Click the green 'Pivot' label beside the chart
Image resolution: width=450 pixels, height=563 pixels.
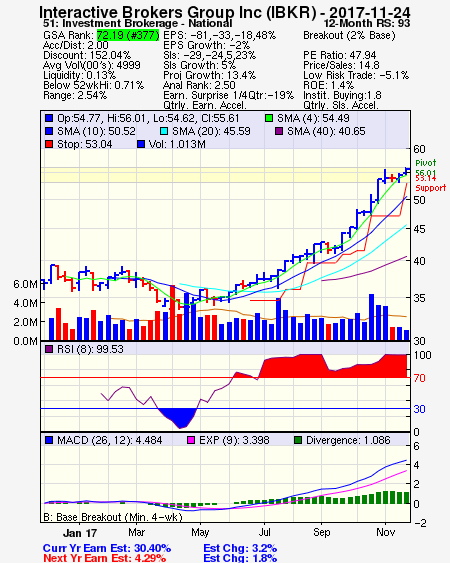click(x=426, y=163)
